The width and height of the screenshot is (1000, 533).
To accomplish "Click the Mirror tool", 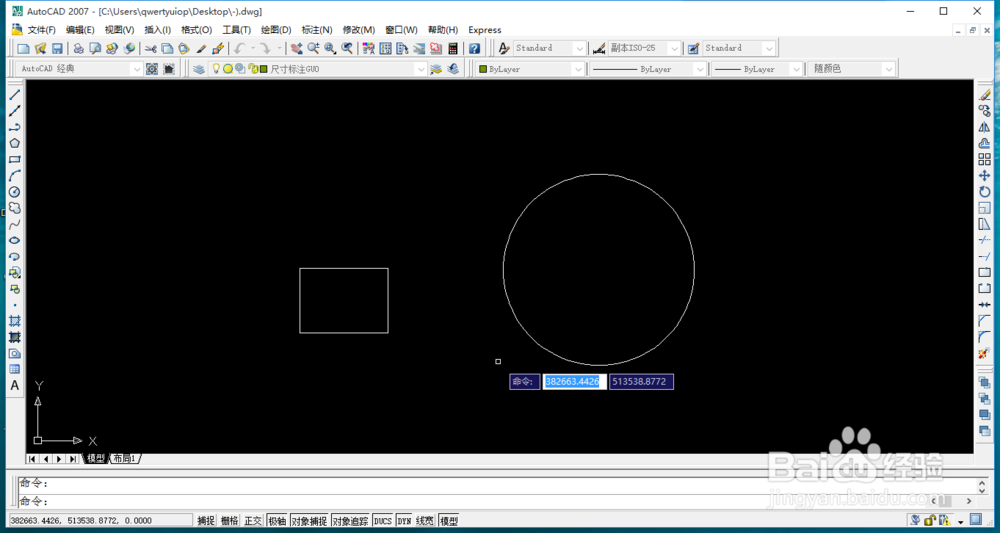I will [x=985, y=127].
